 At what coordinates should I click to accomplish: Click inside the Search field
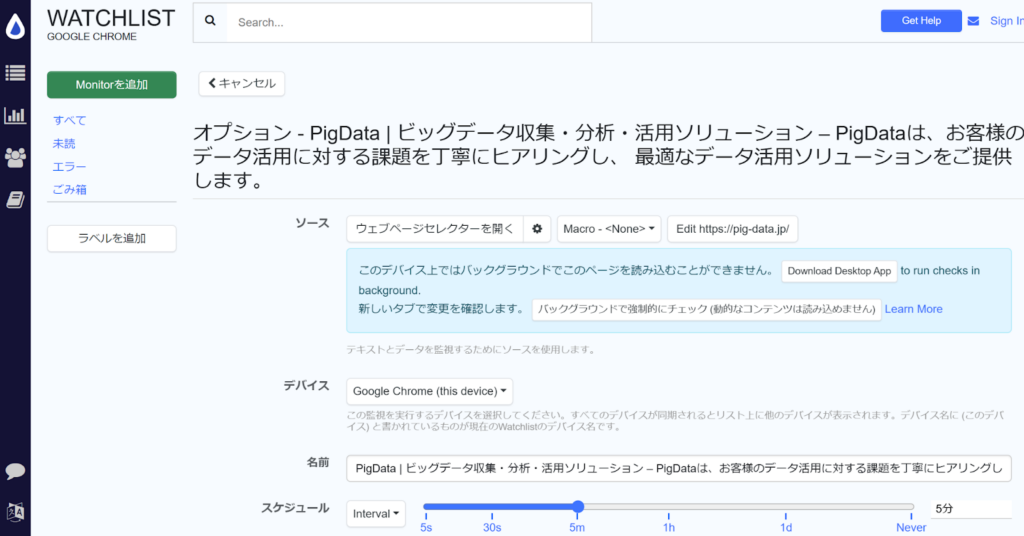(409, 22)
